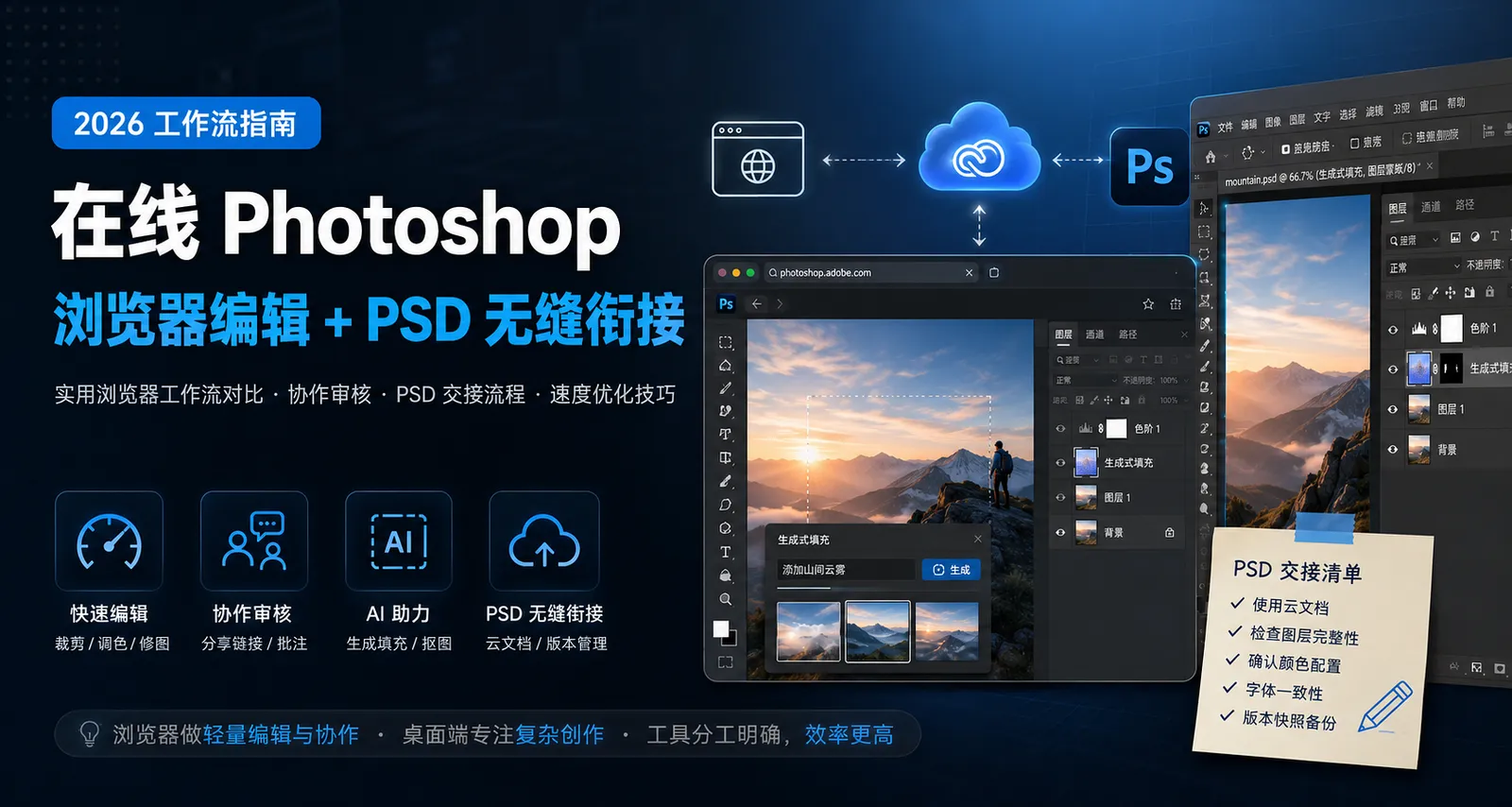
Task: Open the layer filter search dropdown in desktop Photoshop
Action: tap(1414, 240)
